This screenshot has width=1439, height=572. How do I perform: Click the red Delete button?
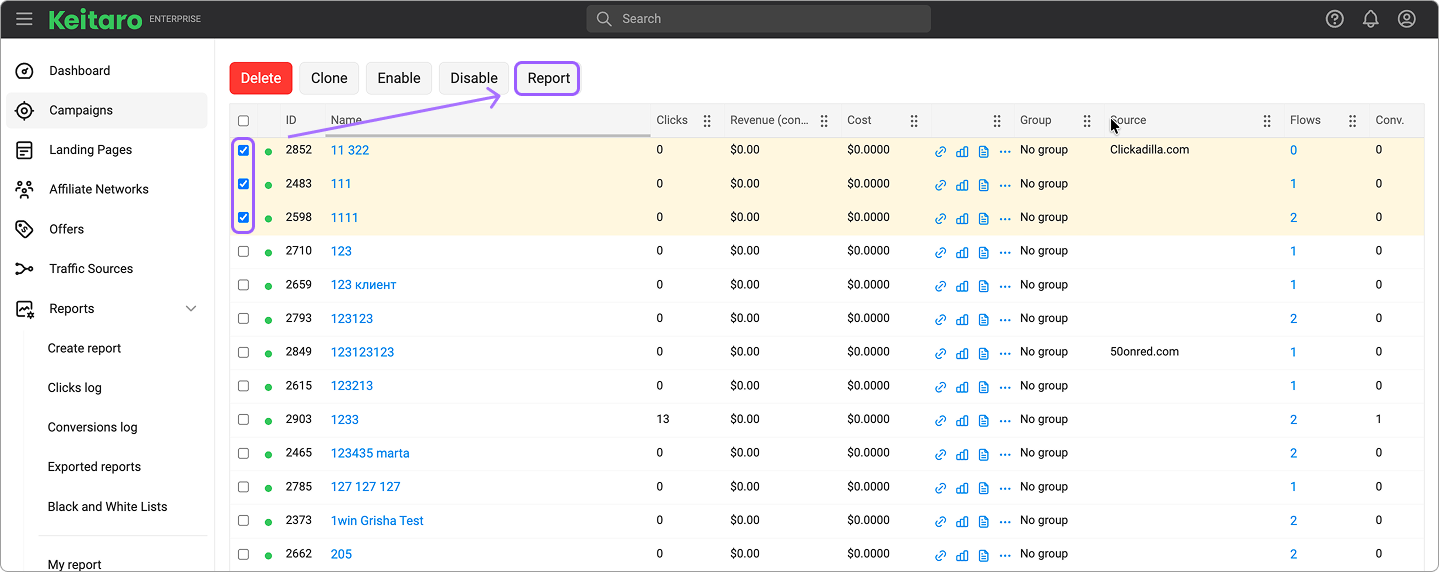(261, 78)
